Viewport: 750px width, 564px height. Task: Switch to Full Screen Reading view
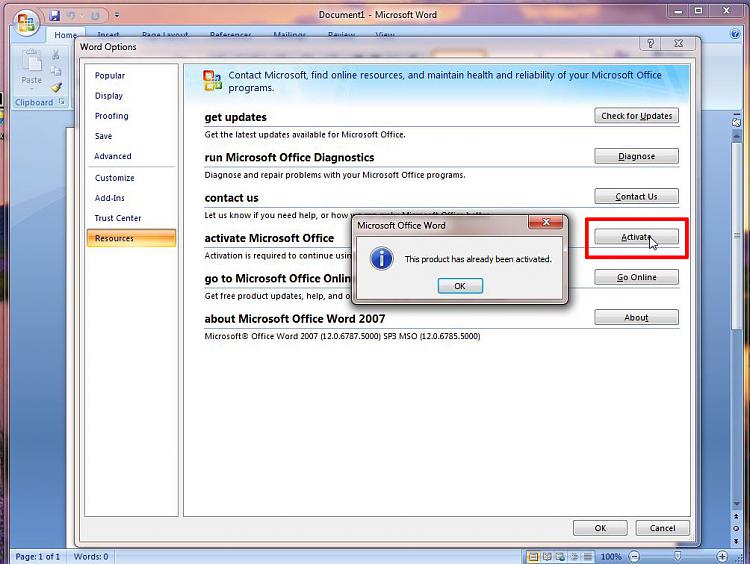coord(547,557)
